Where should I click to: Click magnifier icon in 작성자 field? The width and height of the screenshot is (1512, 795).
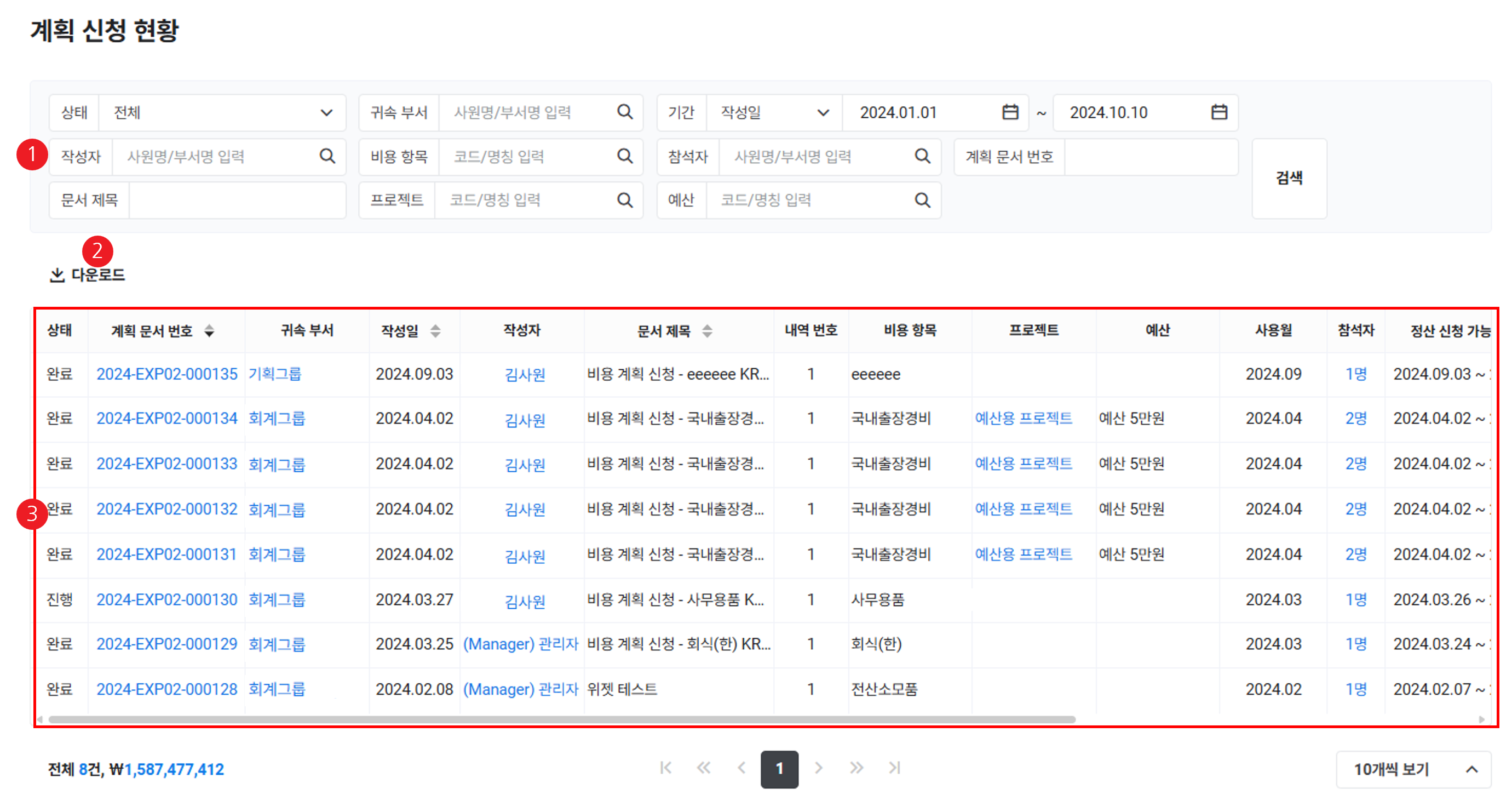(327, 156)
